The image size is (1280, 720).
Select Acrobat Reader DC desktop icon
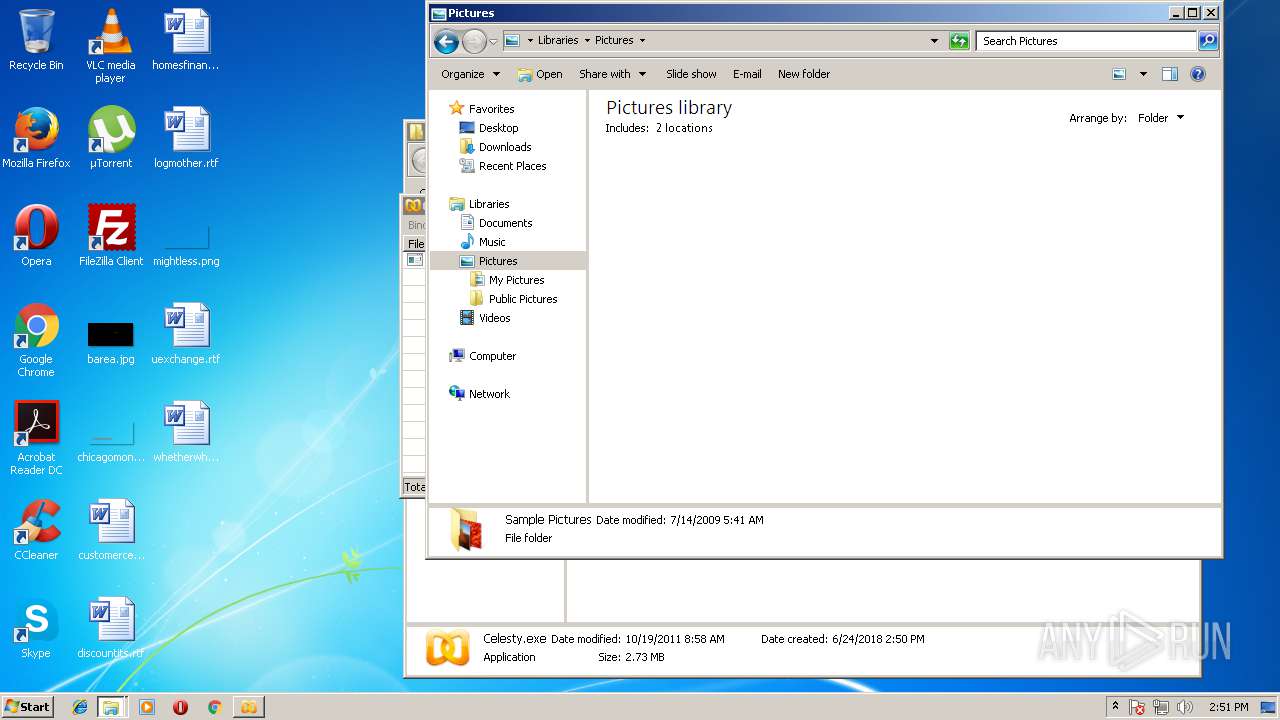[x=36, y=438]
